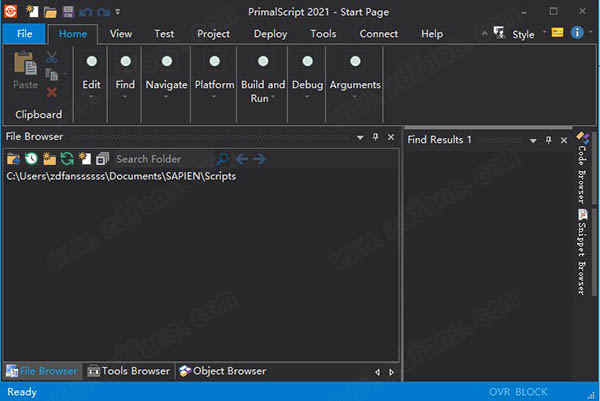Open the Code Browser side tab

pos(582,167)
